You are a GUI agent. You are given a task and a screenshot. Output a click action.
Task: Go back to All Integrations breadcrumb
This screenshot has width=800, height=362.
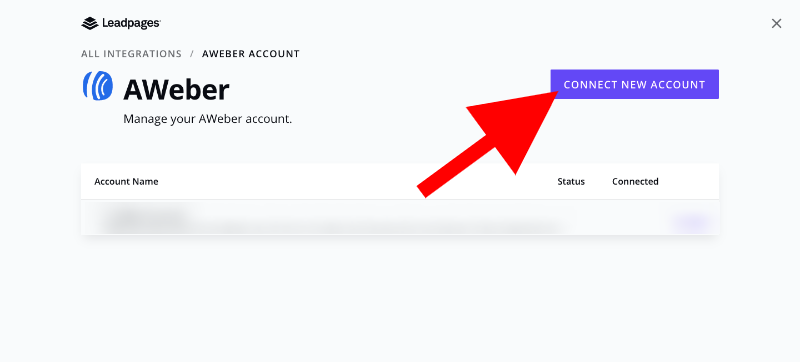point(131,54)
